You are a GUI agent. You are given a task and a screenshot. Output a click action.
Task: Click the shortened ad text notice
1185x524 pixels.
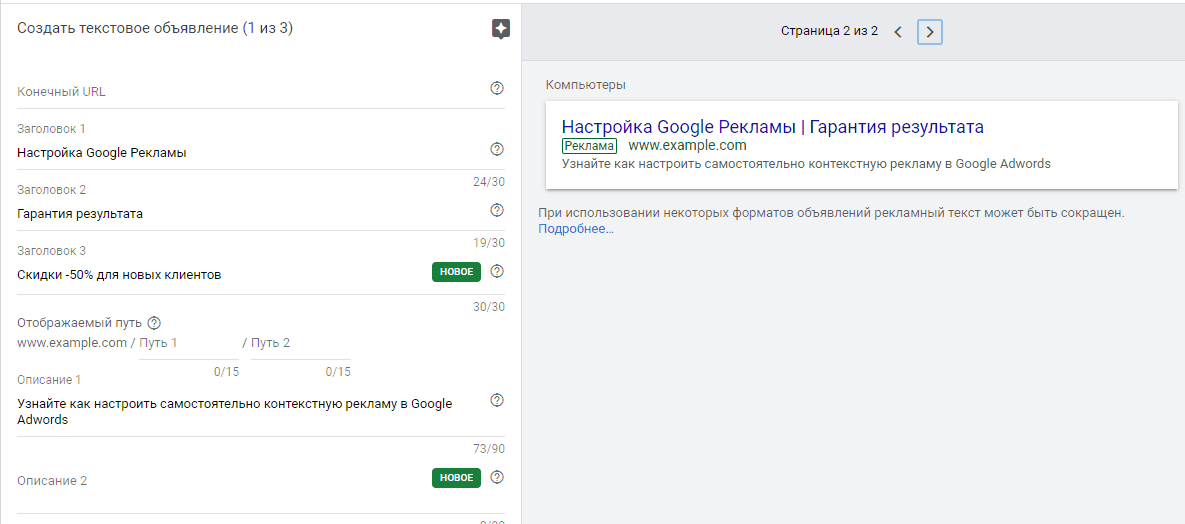[x=831, y=213]
